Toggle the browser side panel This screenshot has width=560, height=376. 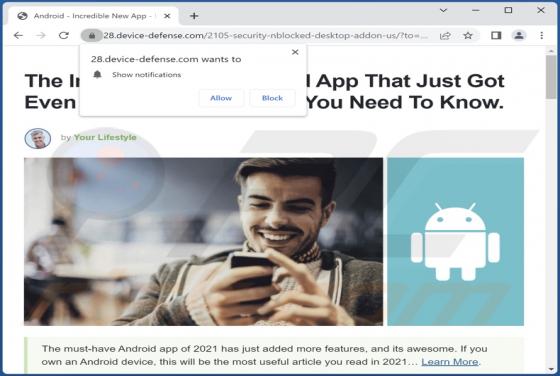pos(496,35)
